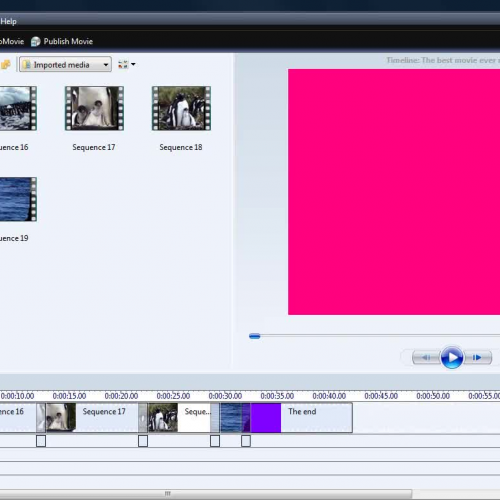Select the blue ocean clip on timeline
Viewport: 500px width, 500px height.
tap(231, 418)
